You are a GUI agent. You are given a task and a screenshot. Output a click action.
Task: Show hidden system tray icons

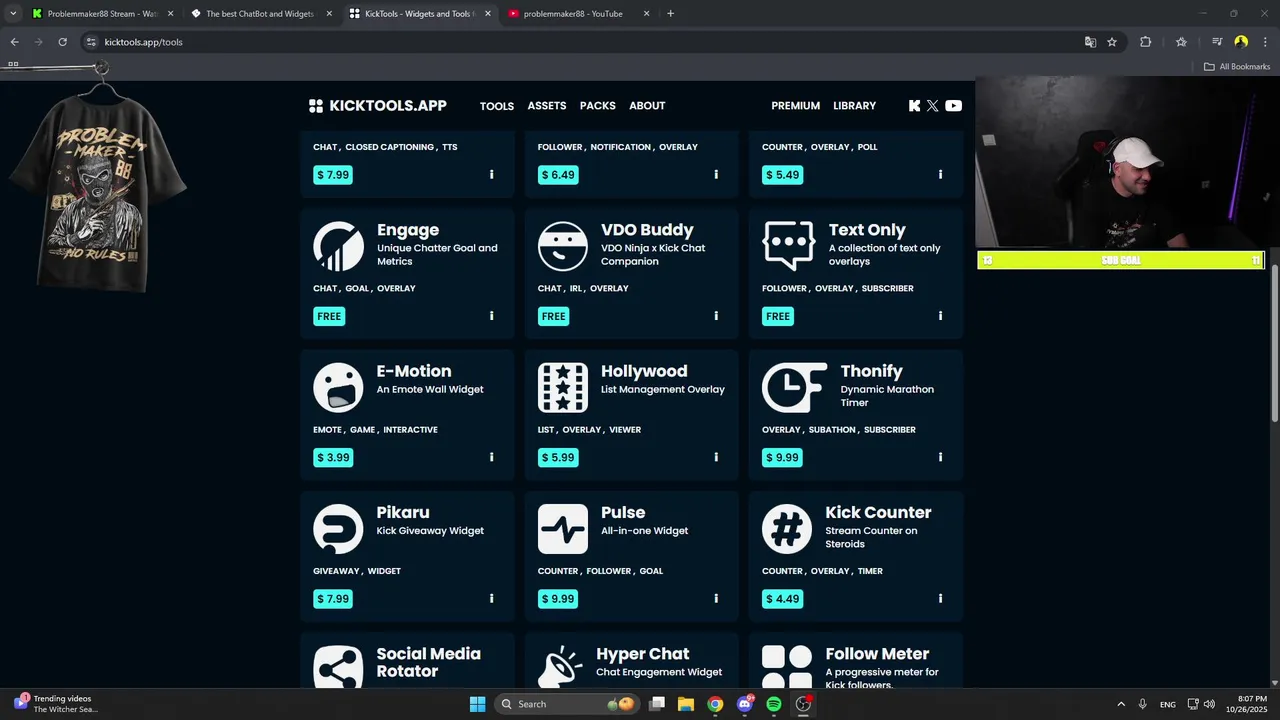pos(1121,704)
